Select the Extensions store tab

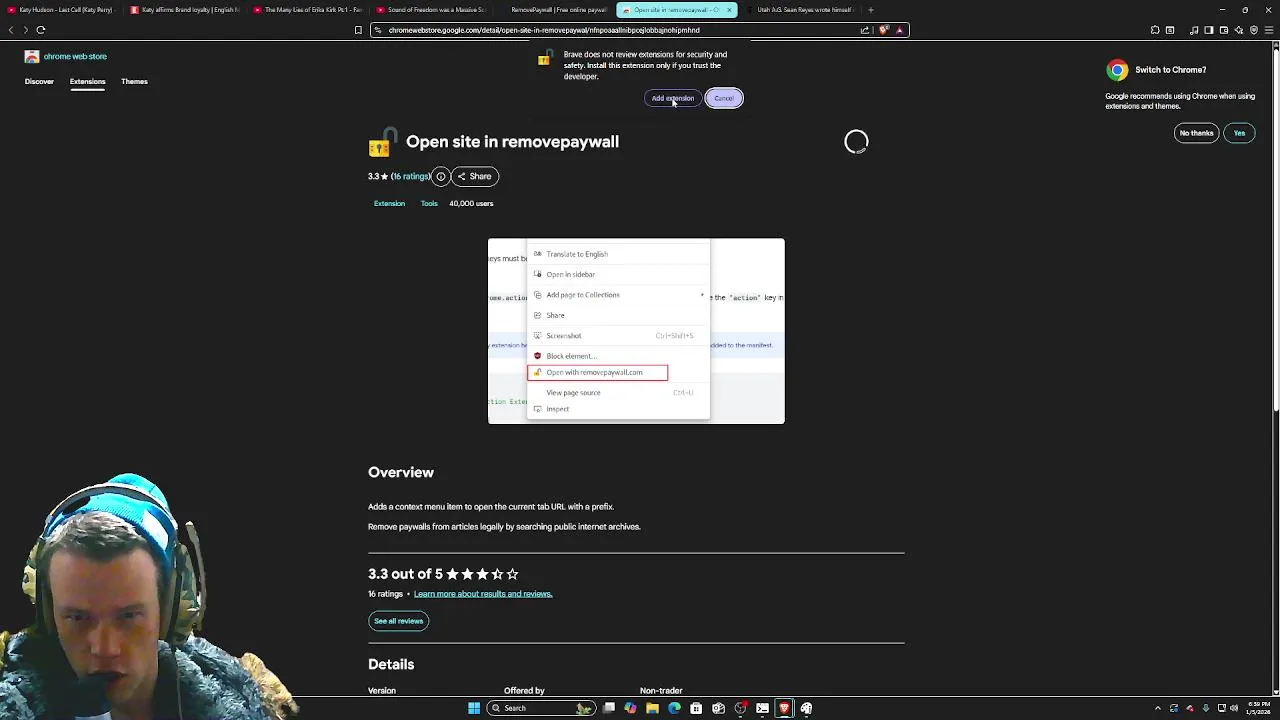(87, 81)
